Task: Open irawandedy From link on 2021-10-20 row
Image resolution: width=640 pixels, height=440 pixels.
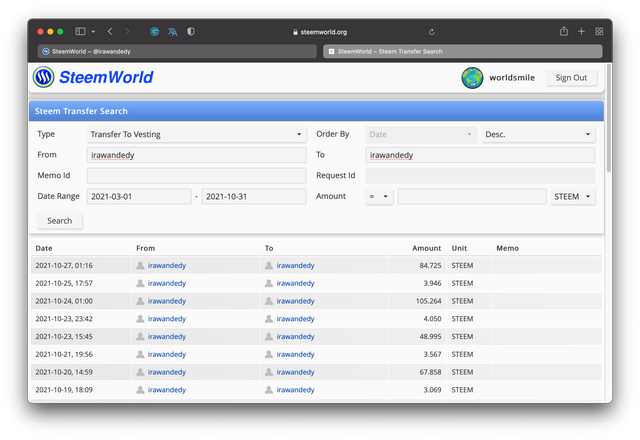Action: pyautogui.click(x=167, y=372)
